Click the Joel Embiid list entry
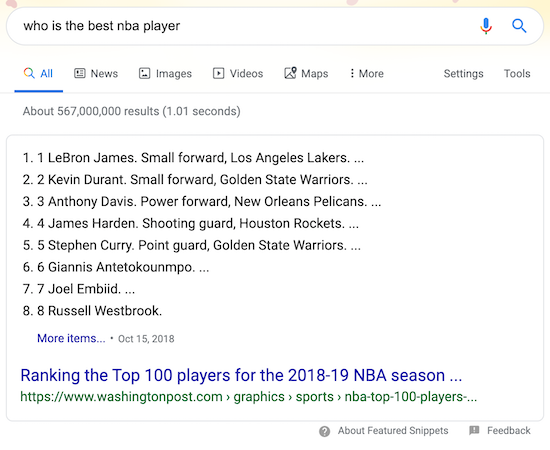The image size is (550, 450). [x=79, y=289]
